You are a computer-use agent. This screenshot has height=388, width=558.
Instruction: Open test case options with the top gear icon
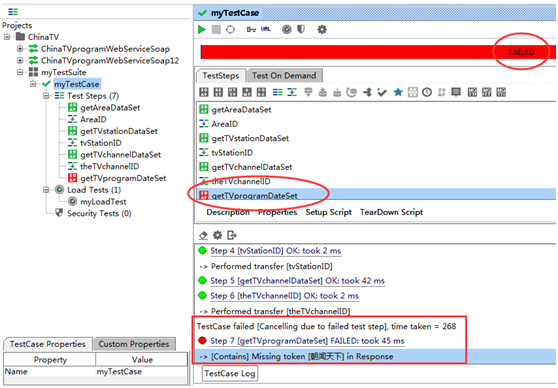(x=322, y=30)
